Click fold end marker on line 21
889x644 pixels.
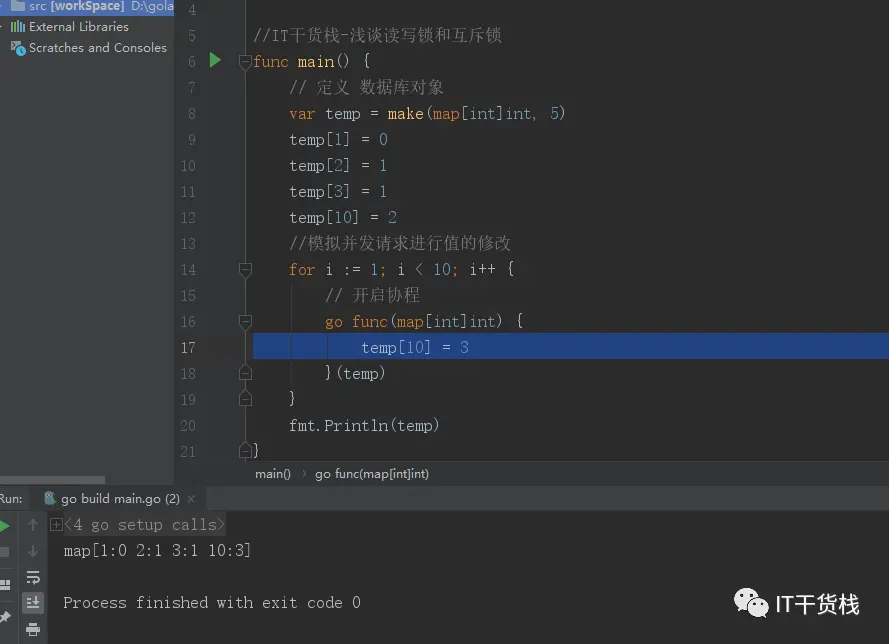pos(245,451)
